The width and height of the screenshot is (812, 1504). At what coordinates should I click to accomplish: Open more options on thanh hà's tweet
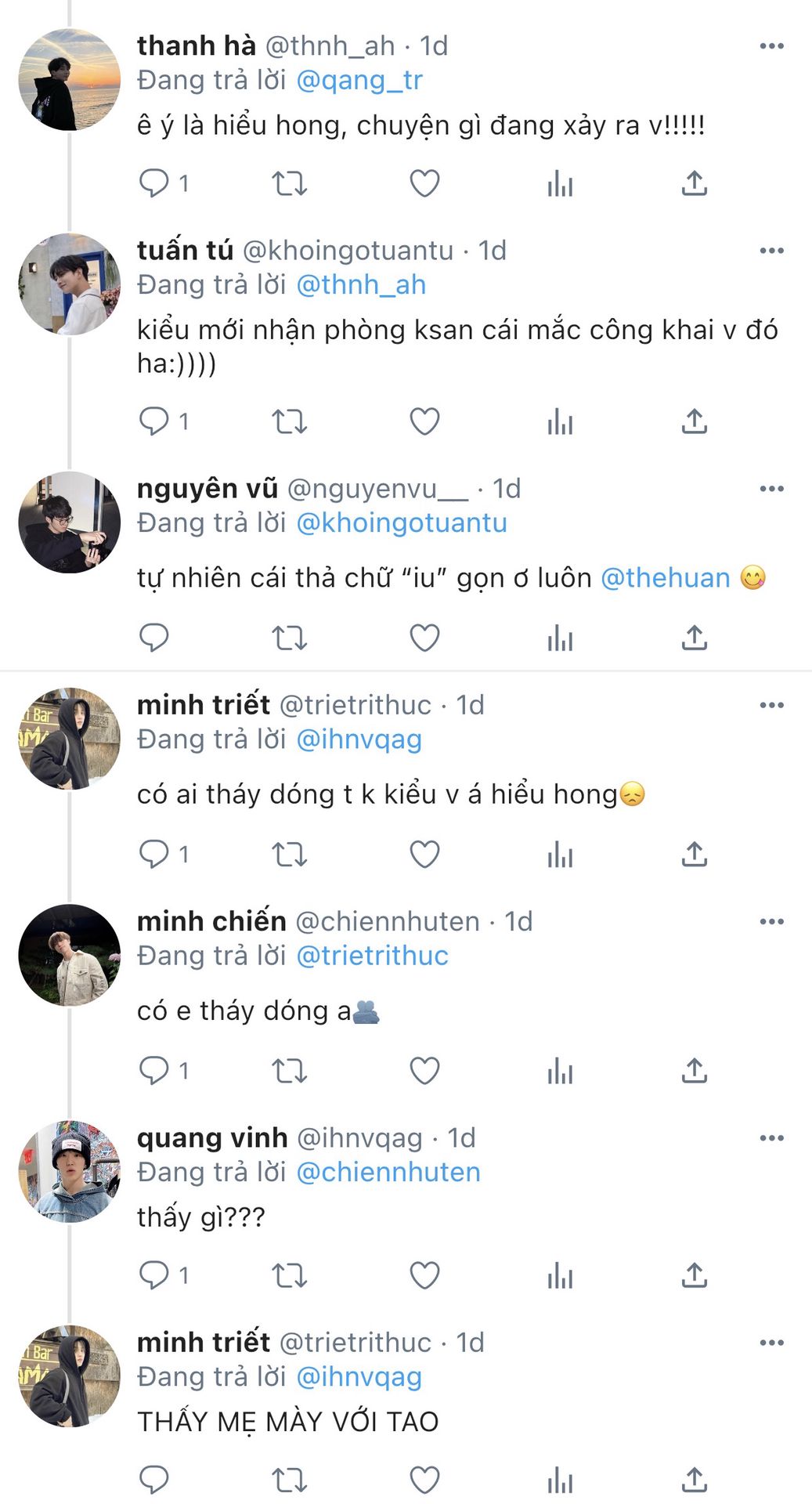click(x=771, y=46)
